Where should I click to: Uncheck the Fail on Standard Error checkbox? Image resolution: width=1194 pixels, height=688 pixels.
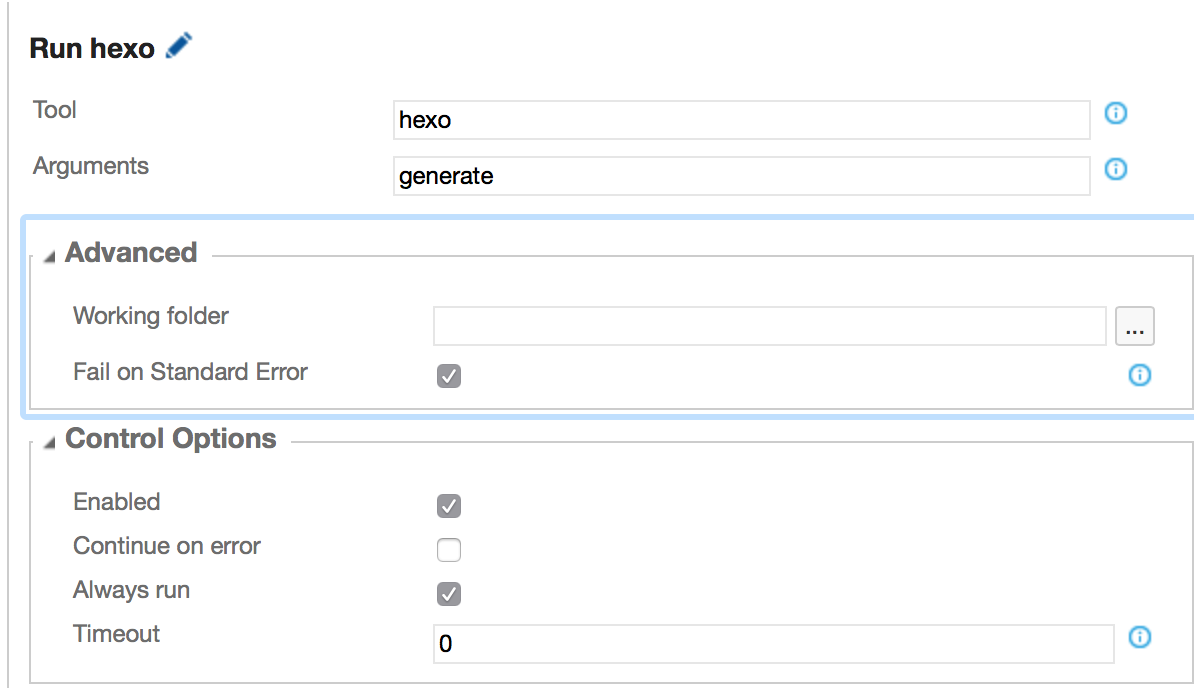449,375
